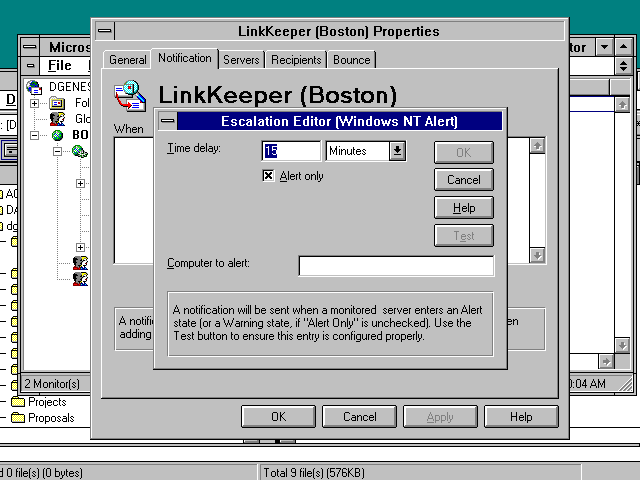
Task: Expand the upper plus node under Configuration
Action: coord(80,183)
